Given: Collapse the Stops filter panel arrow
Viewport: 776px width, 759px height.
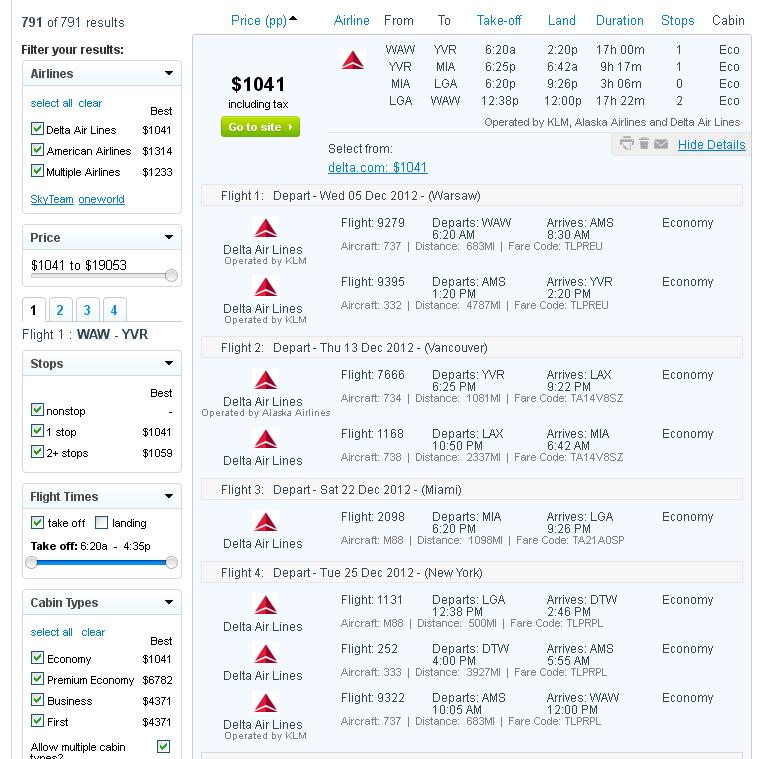Looking at the screenshot, I should pos(169,363).
